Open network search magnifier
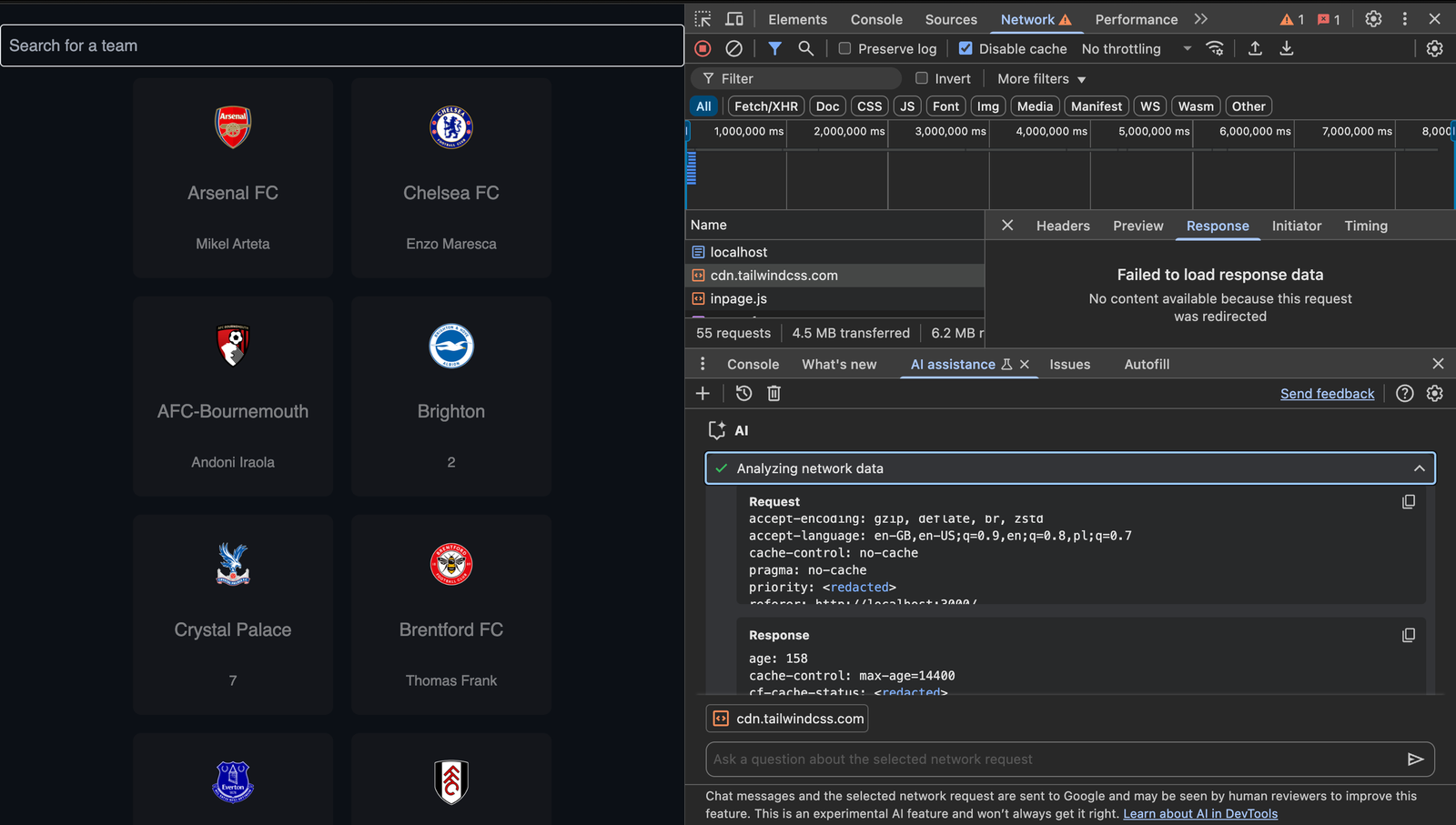Image resolution: width=1456 pixels, height=825 pixels. point(805,48)
